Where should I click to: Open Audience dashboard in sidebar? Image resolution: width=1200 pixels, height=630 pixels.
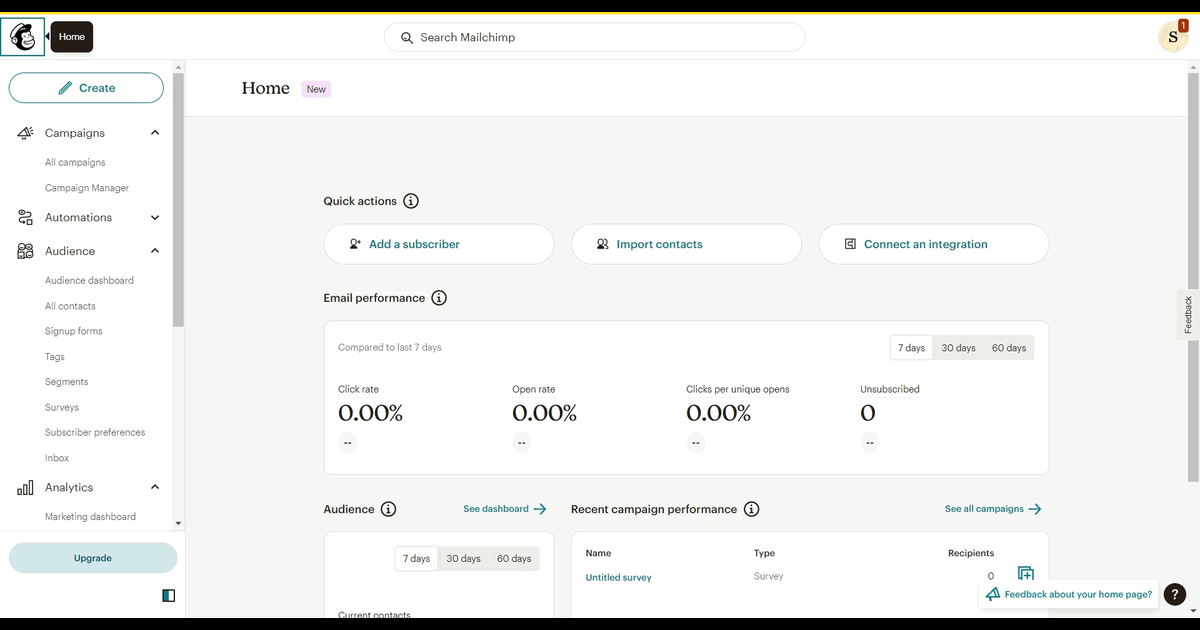coord(89,281)
